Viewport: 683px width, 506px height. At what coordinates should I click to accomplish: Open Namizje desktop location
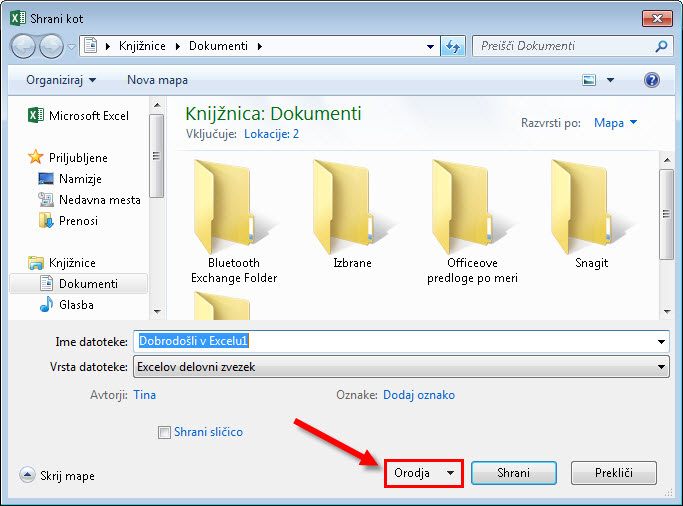70,179
